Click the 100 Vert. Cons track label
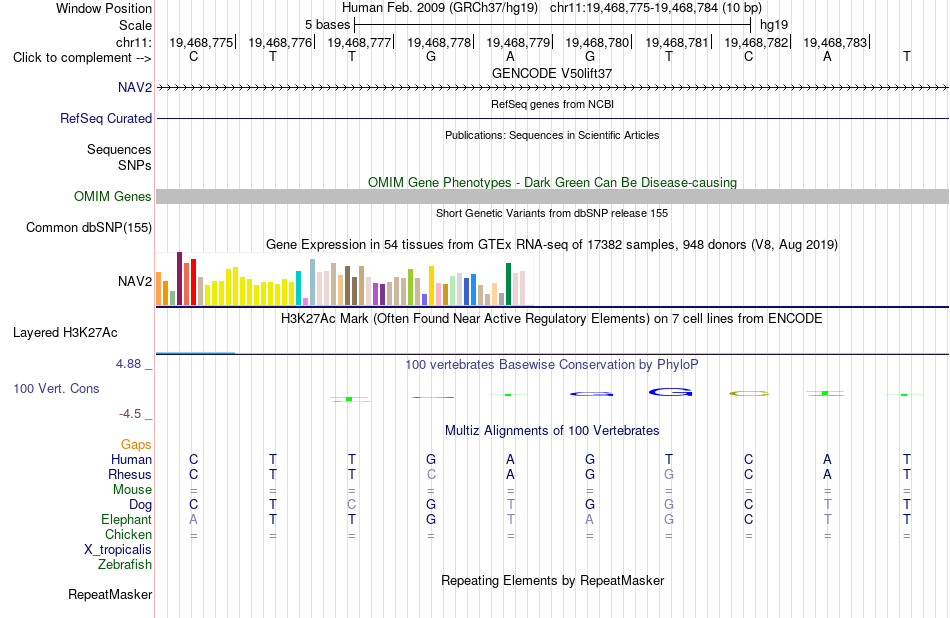Screen dimensions: 950x618 point(56,388)
